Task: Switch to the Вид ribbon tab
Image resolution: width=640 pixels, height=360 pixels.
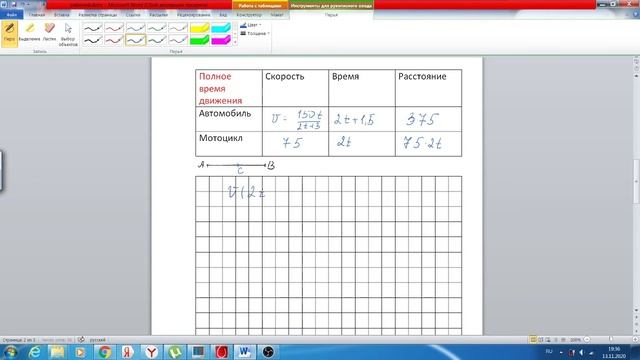Action: coord(223,15)
